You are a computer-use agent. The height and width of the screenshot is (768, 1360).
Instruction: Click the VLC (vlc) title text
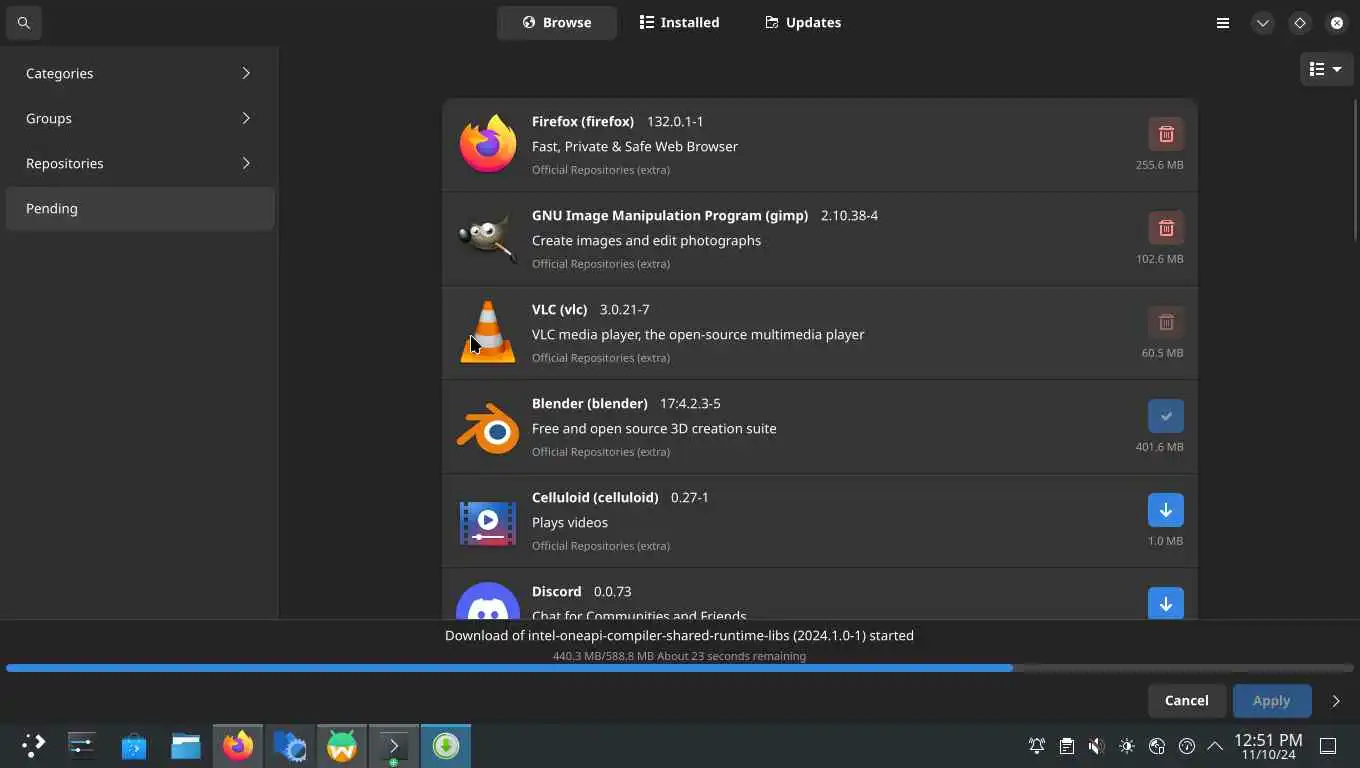click(559, 309)
